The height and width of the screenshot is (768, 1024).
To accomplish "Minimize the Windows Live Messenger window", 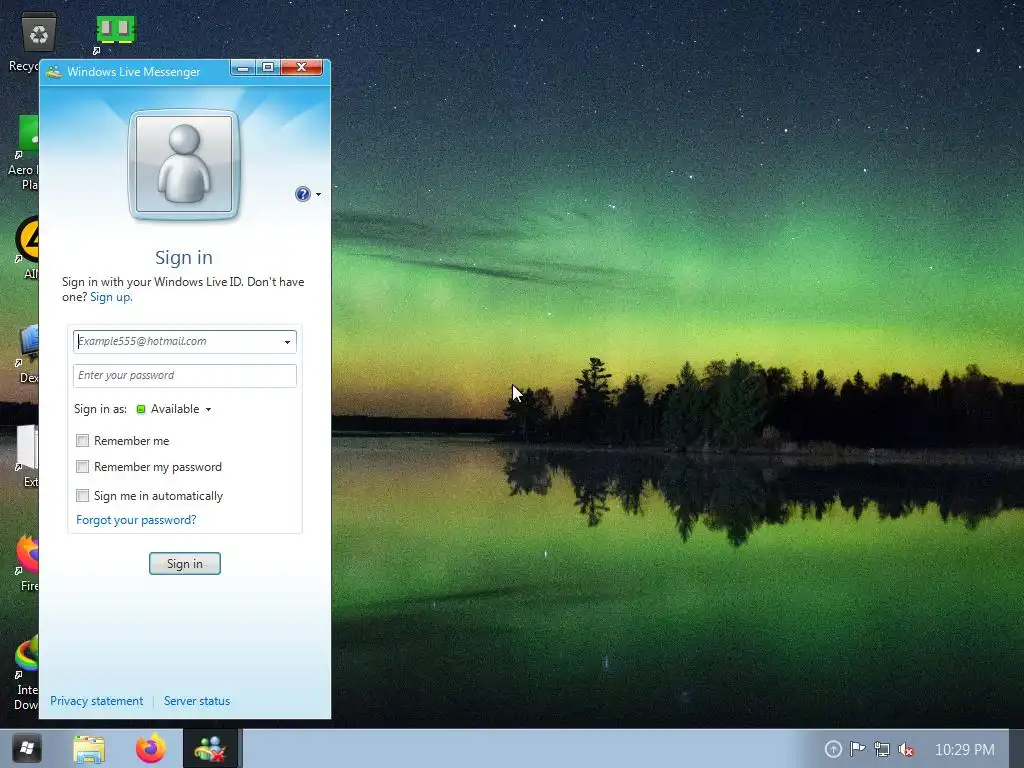I will pyautogui.click(x=243, y=67).
